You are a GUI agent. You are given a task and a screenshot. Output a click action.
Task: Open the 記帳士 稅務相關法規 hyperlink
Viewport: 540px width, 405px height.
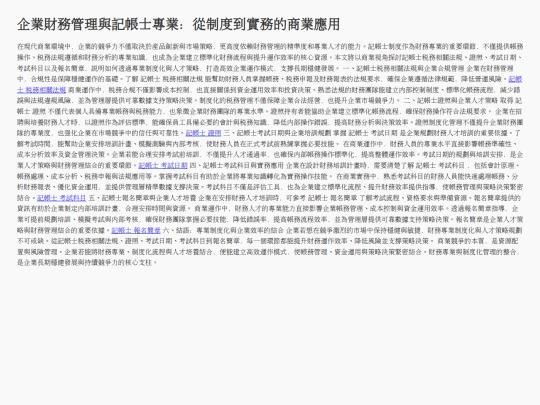(41, 90)
